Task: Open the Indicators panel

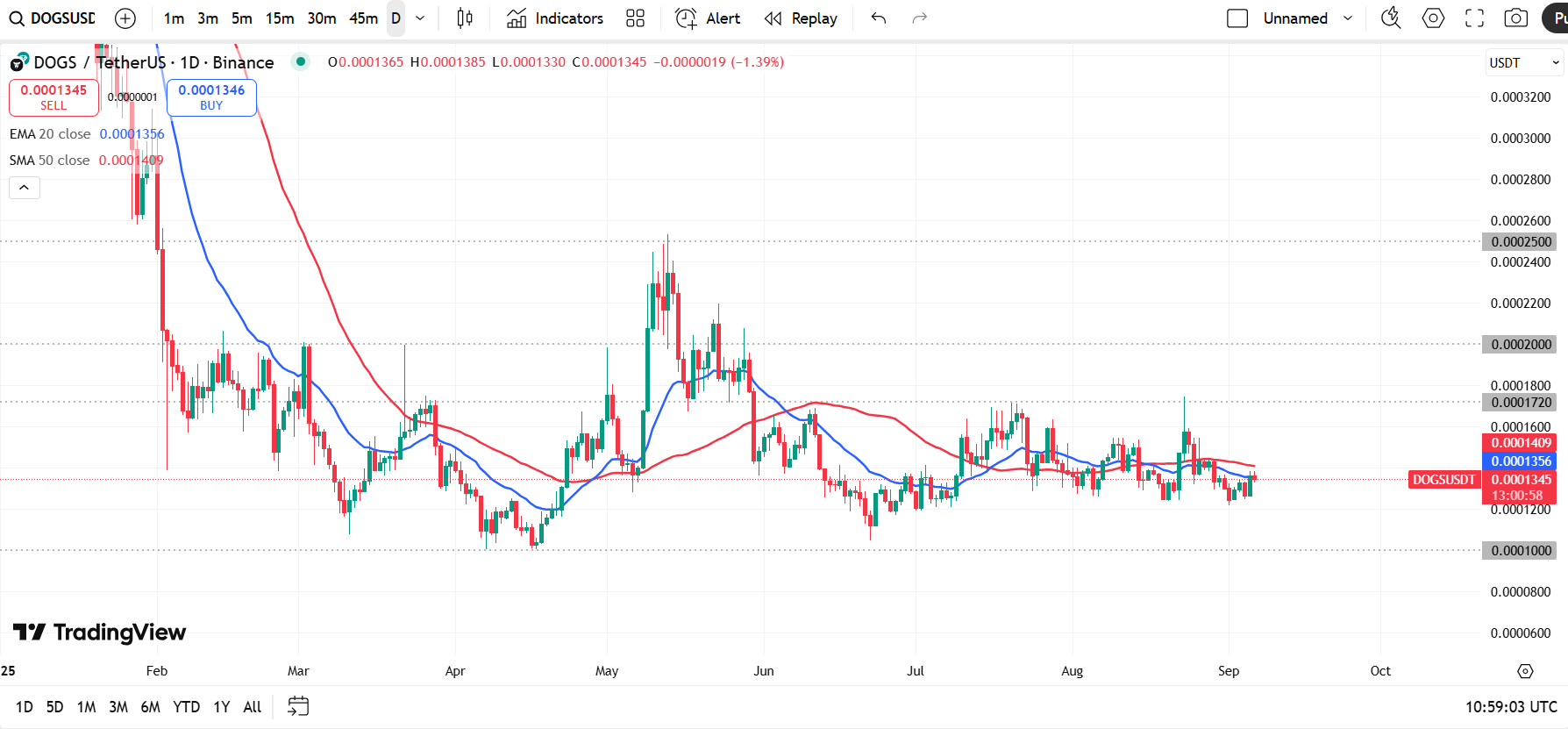Action: coord(555,18)
